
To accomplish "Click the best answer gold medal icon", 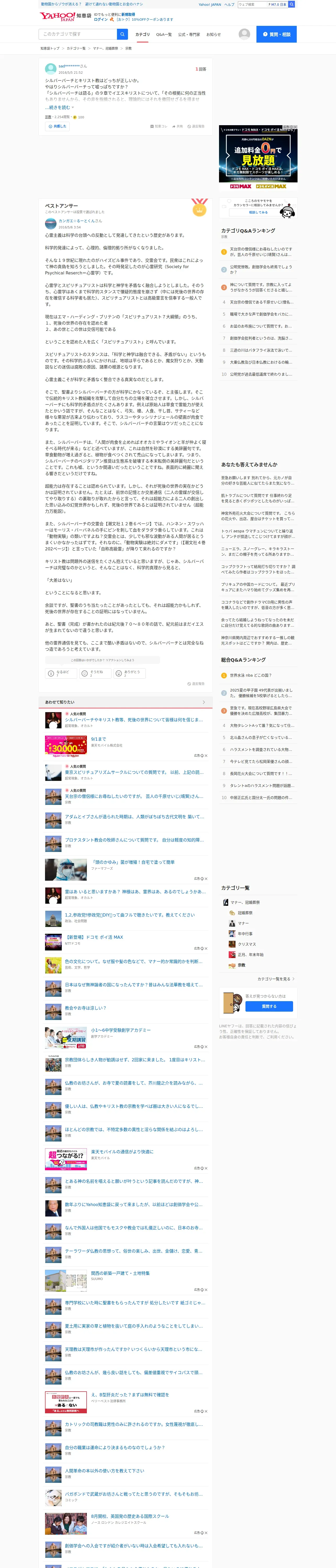I will coord(199,208).
